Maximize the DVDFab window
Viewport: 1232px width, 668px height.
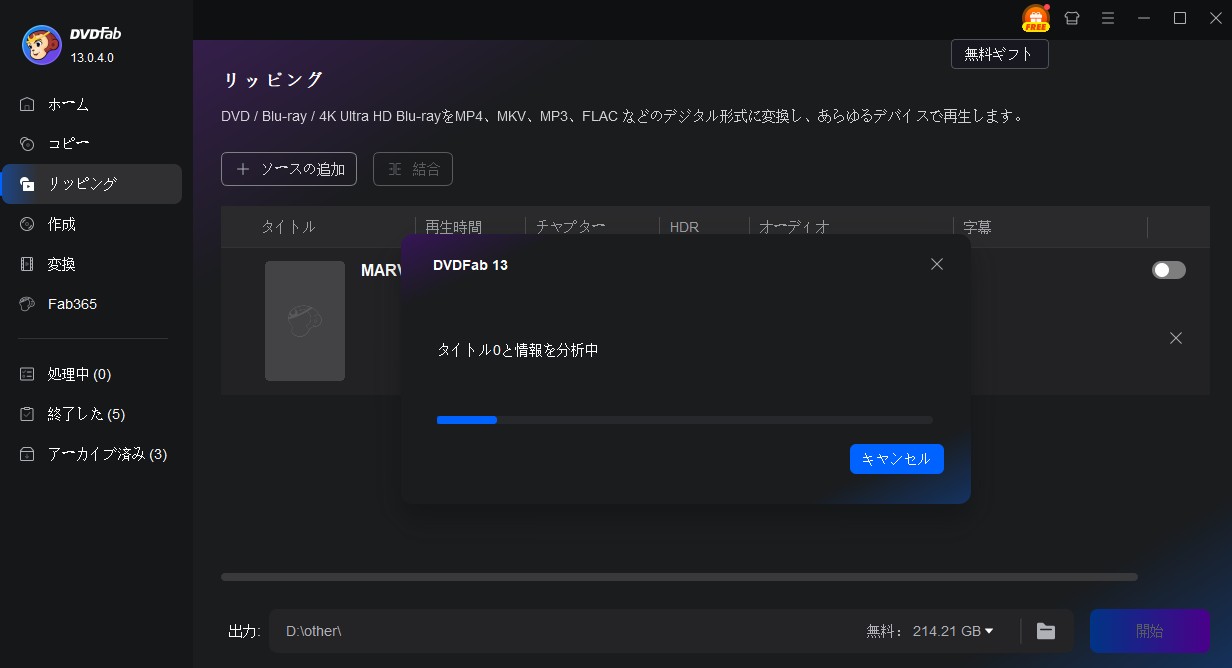pos(1180,18)
